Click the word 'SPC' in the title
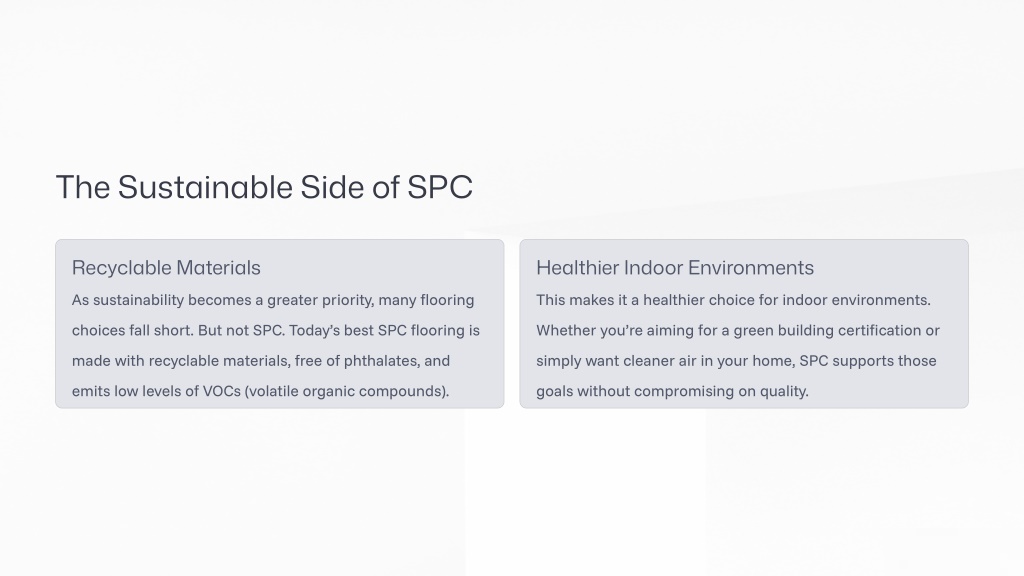Viewport: 1024px width, 576px height. (x=440, y=187)
